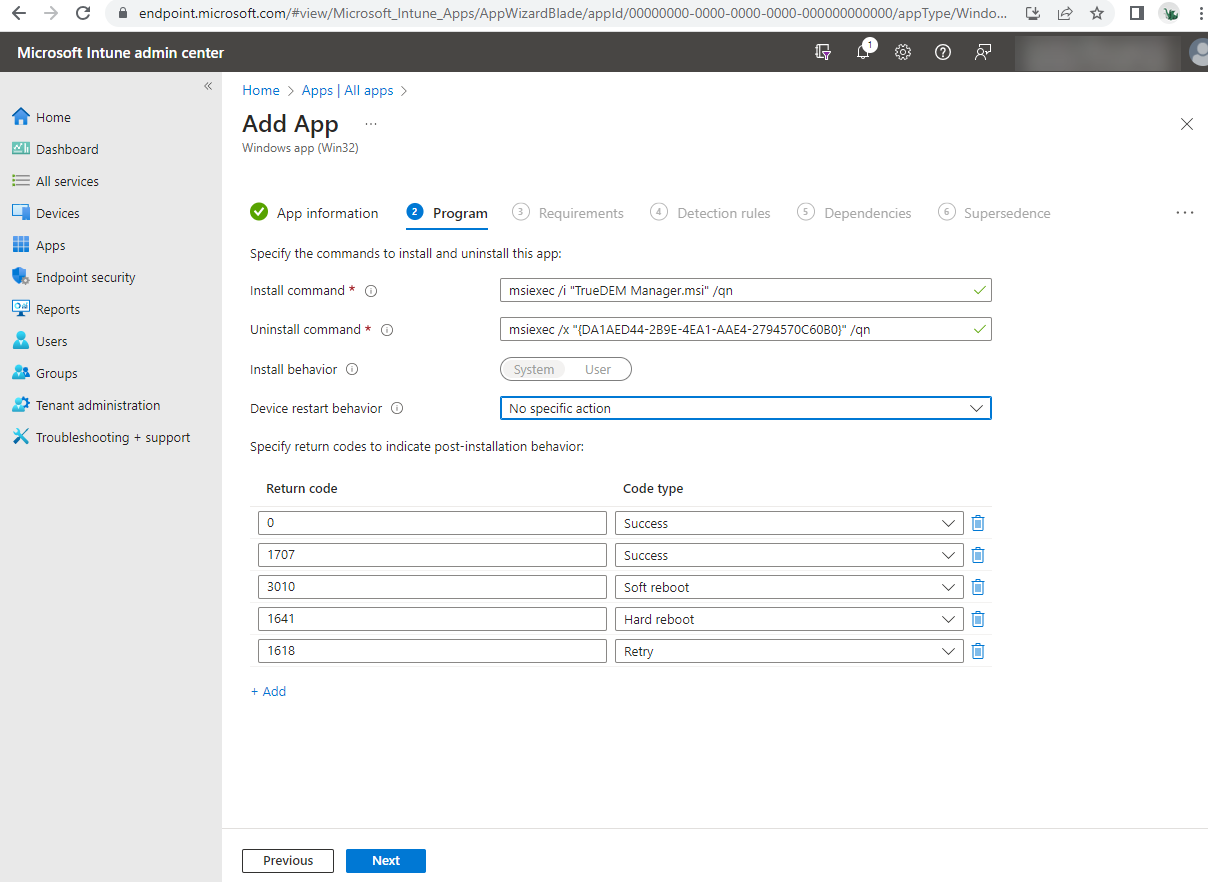Go to the Requirements step tab
The image size is (1208, 882).
click(580, 213)
